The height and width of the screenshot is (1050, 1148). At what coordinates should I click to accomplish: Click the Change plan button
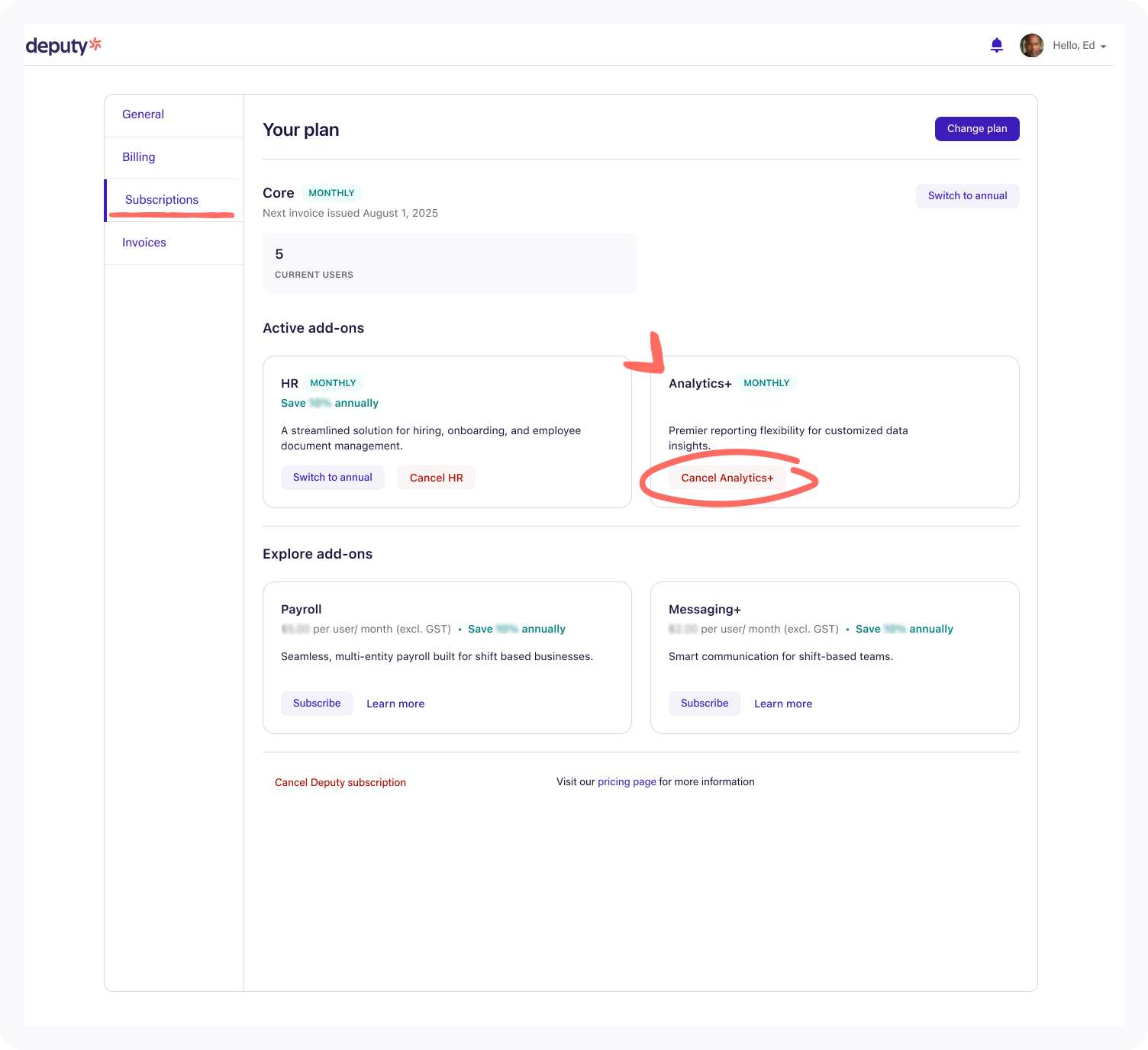pyautogui.click(x=977, y=128)
